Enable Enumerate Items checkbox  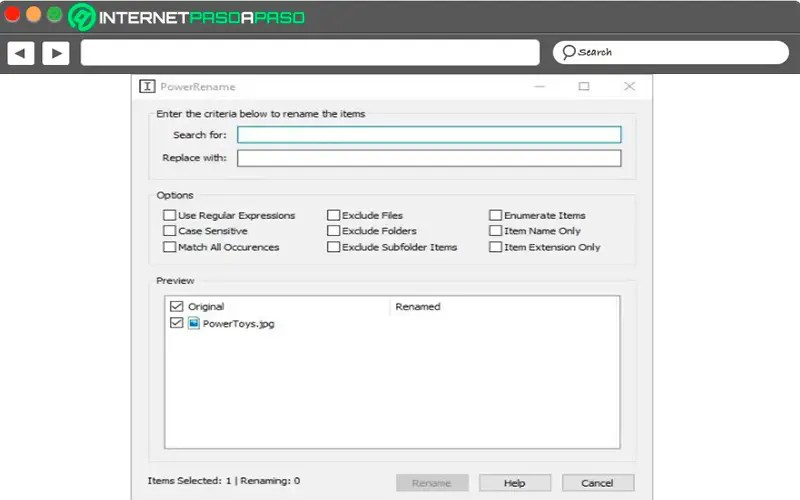495,215
